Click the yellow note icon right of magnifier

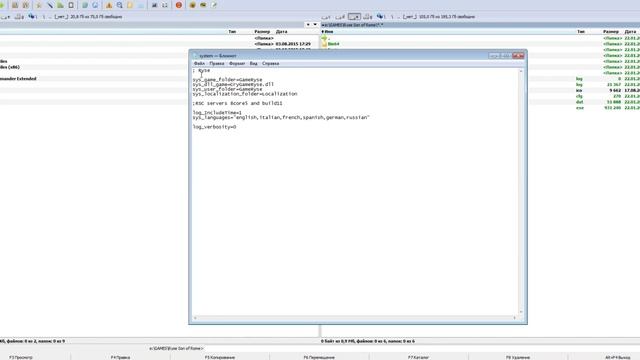(x=130, y=5)
